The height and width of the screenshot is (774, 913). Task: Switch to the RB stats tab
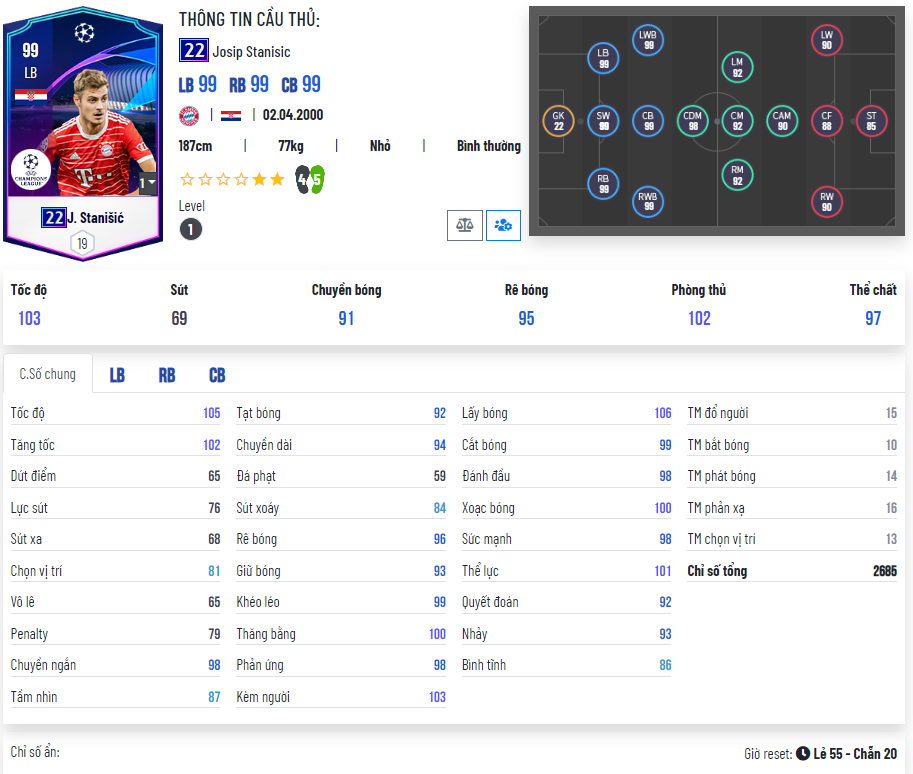pos(167,375)
